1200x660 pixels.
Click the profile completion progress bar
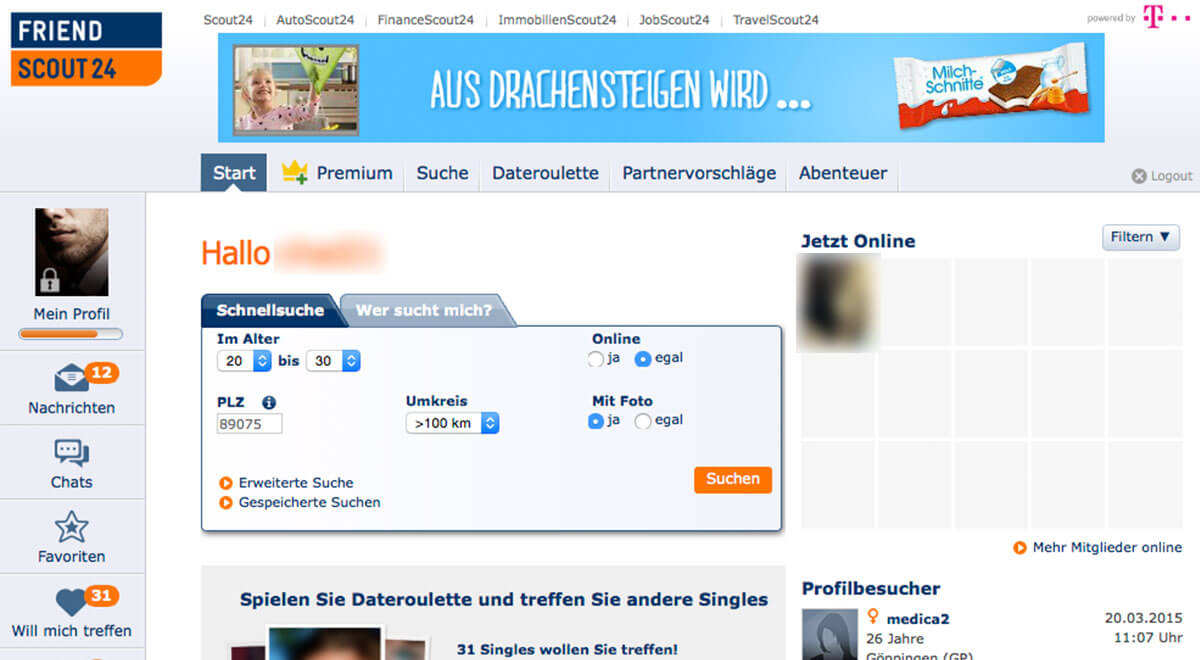tap(71, 334)
